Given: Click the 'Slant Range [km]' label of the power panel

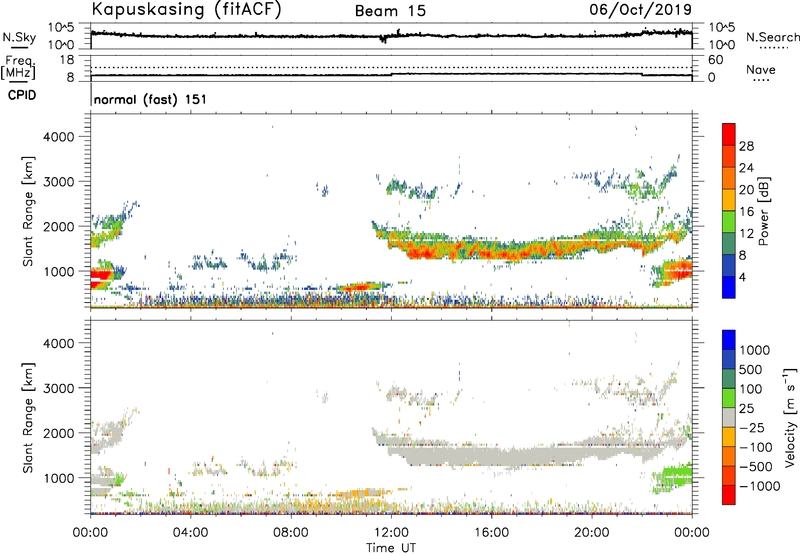Looking at the screenshot, I should 28,211.
